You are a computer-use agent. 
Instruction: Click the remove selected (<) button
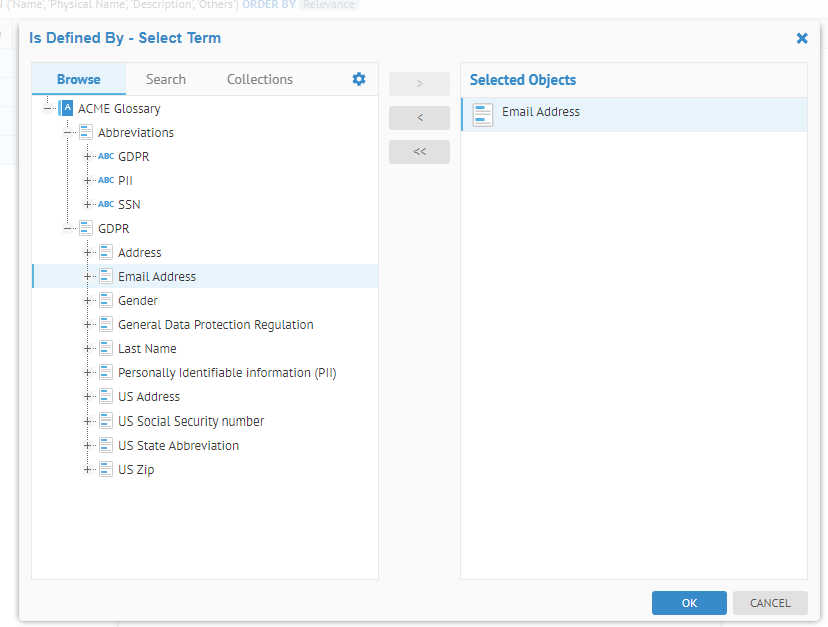[419, 118]
